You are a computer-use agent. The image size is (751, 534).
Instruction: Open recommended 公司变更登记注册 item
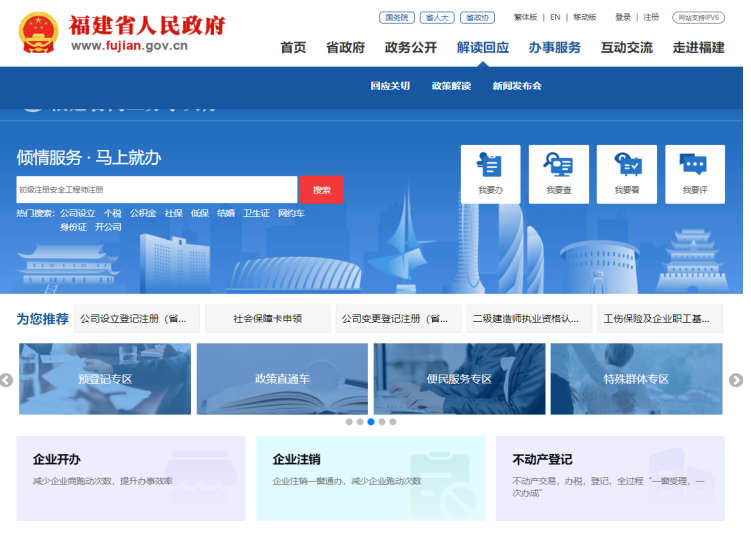point(398,318)
